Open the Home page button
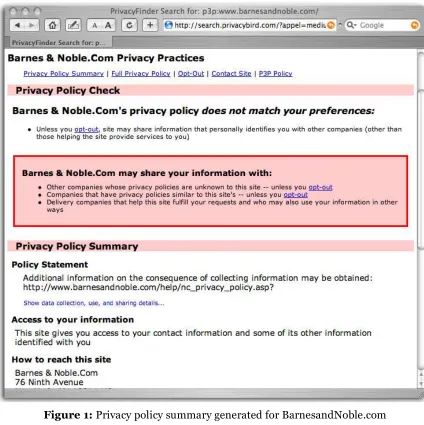The width and height of the screenshot is (424, 425). click(52, 25)
